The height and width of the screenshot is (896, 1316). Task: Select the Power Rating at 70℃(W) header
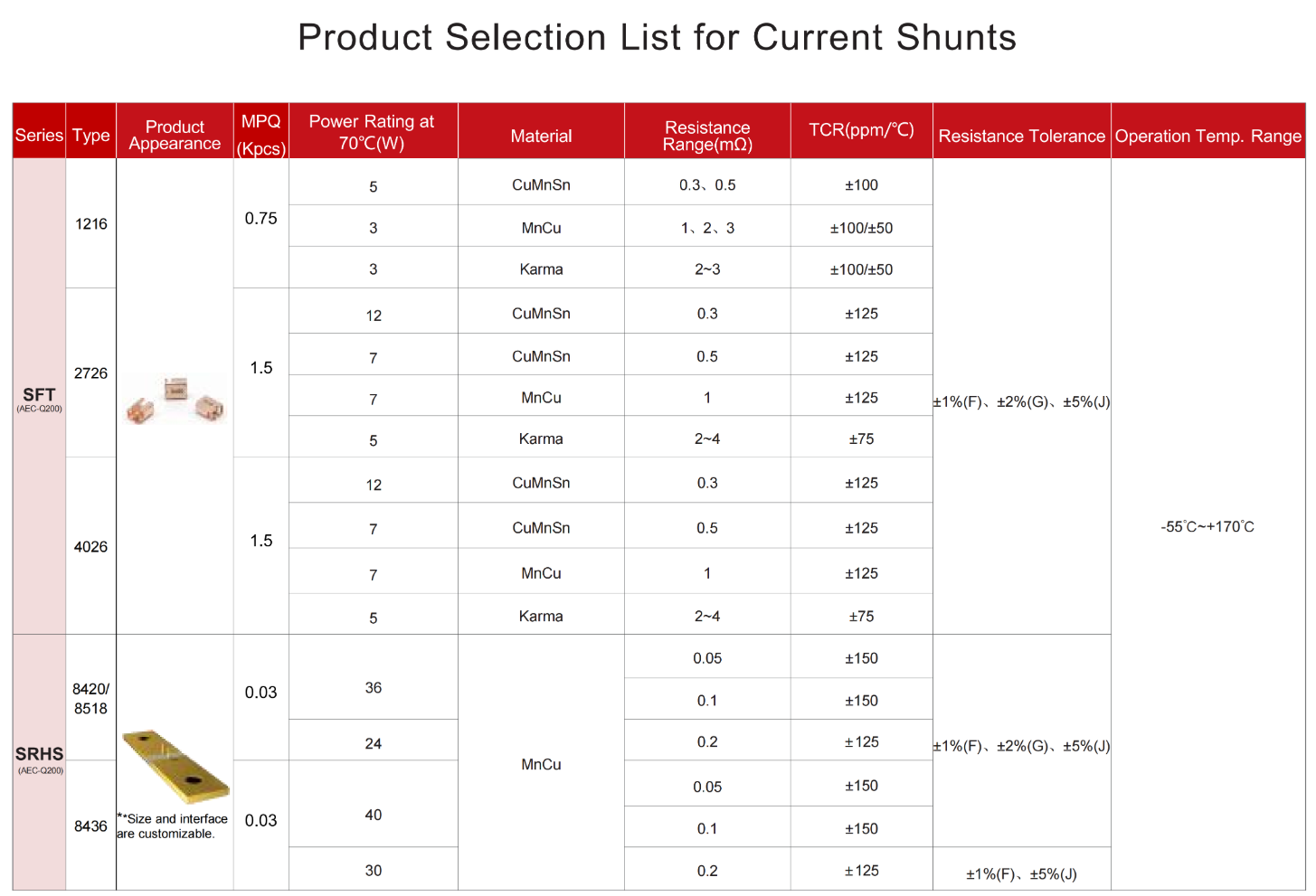pos(373,131)
